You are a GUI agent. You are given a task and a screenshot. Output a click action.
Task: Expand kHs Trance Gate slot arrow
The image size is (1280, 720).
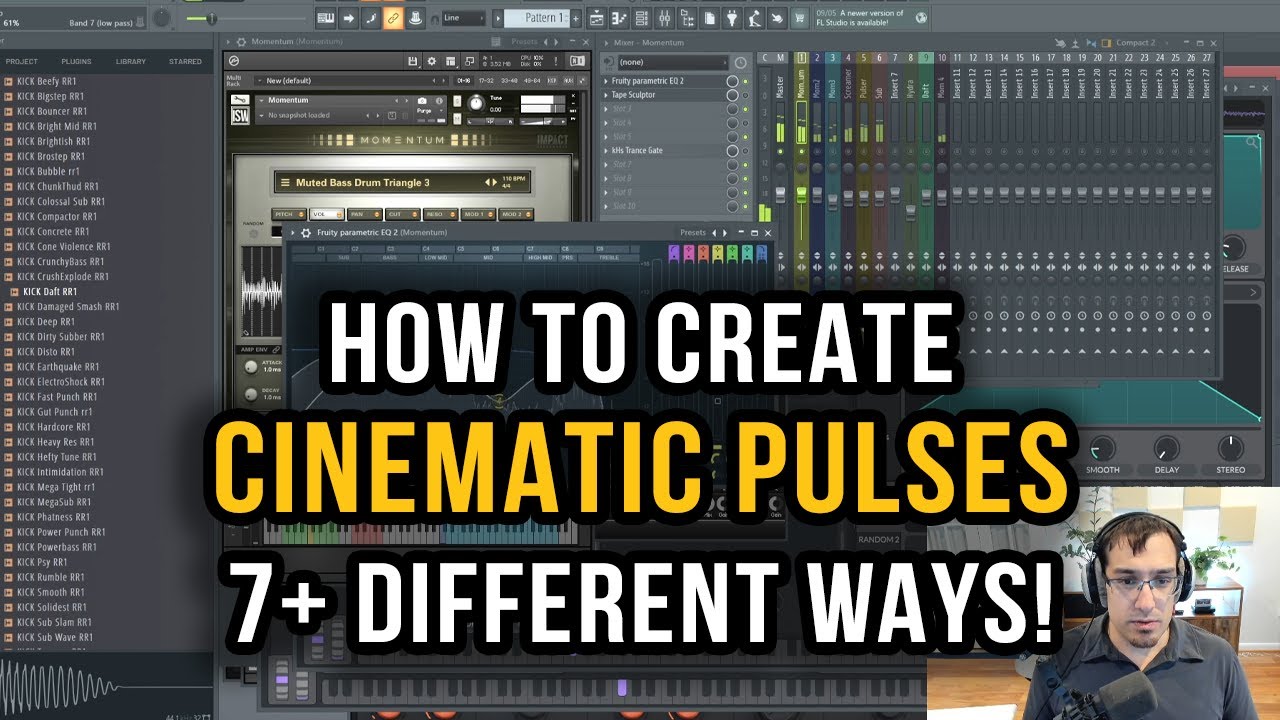coord(606,151)
